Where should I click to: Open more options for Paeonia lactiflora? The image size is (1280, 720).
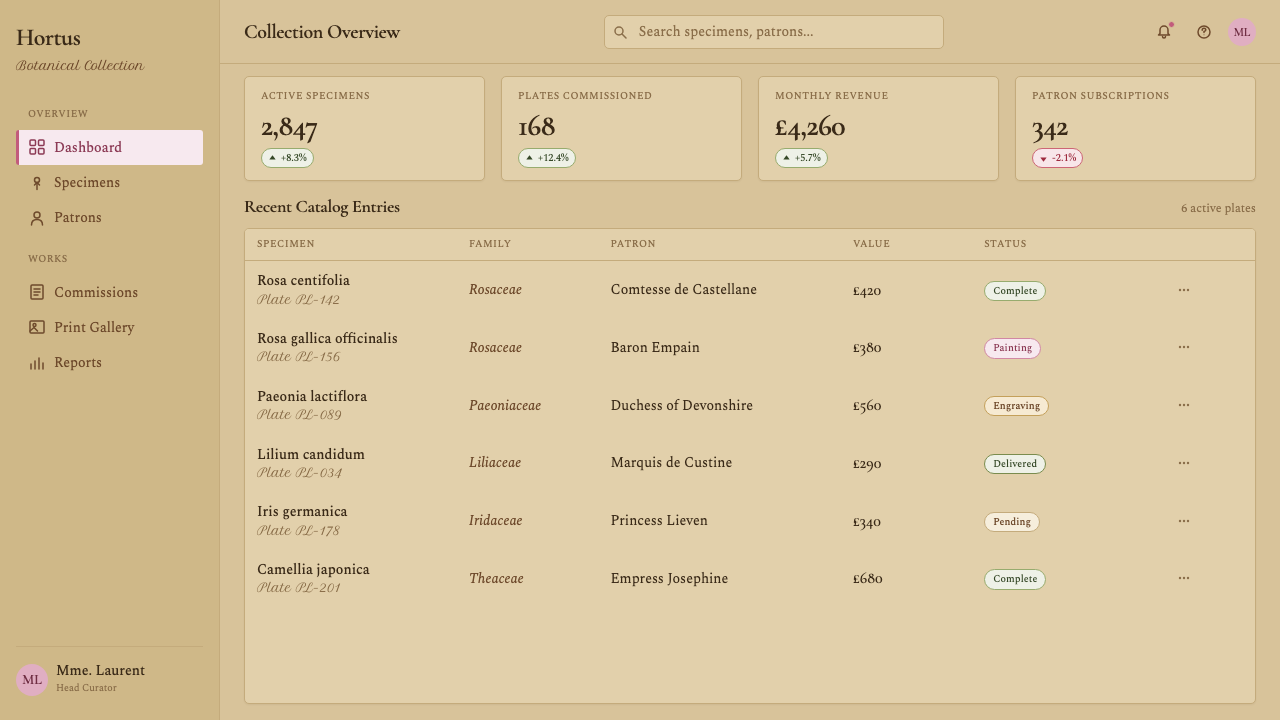coord(1184,405)
